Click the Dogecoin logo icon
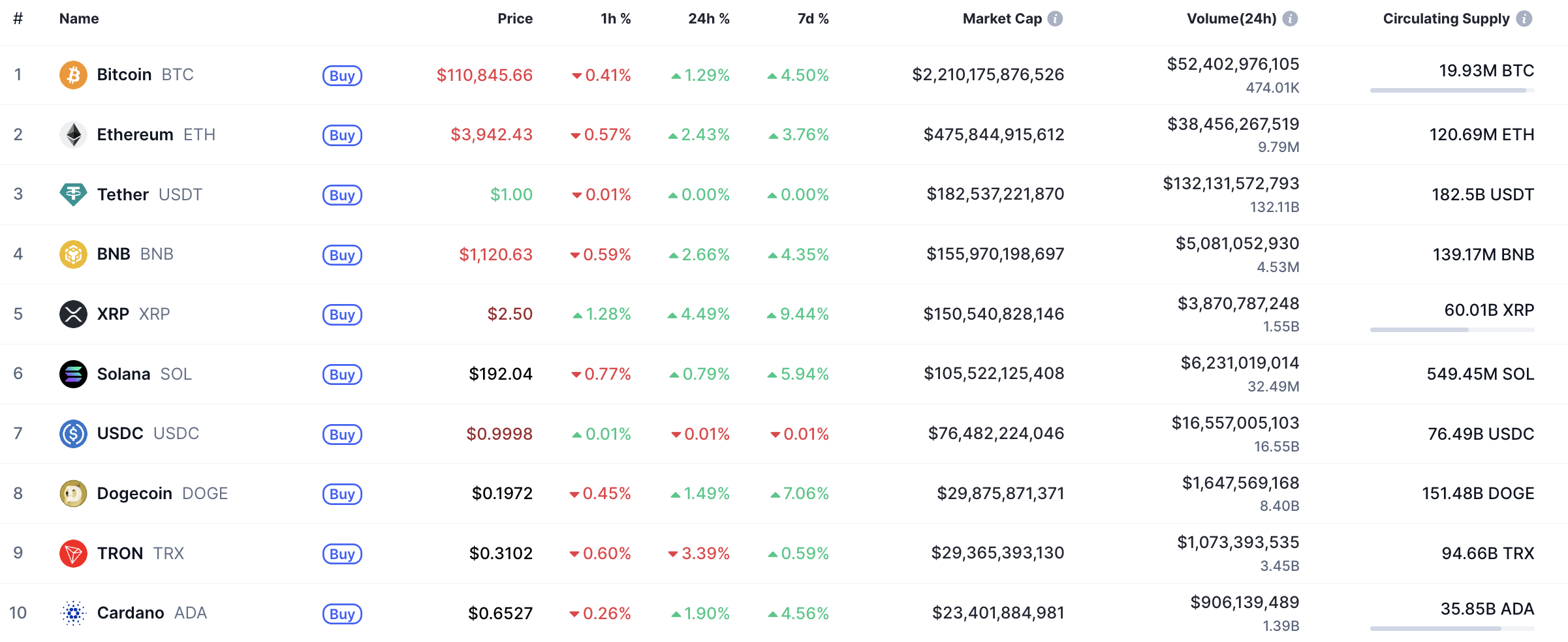Image resolution: width=1568 pixels, height=642 pixels. point(73,494)
